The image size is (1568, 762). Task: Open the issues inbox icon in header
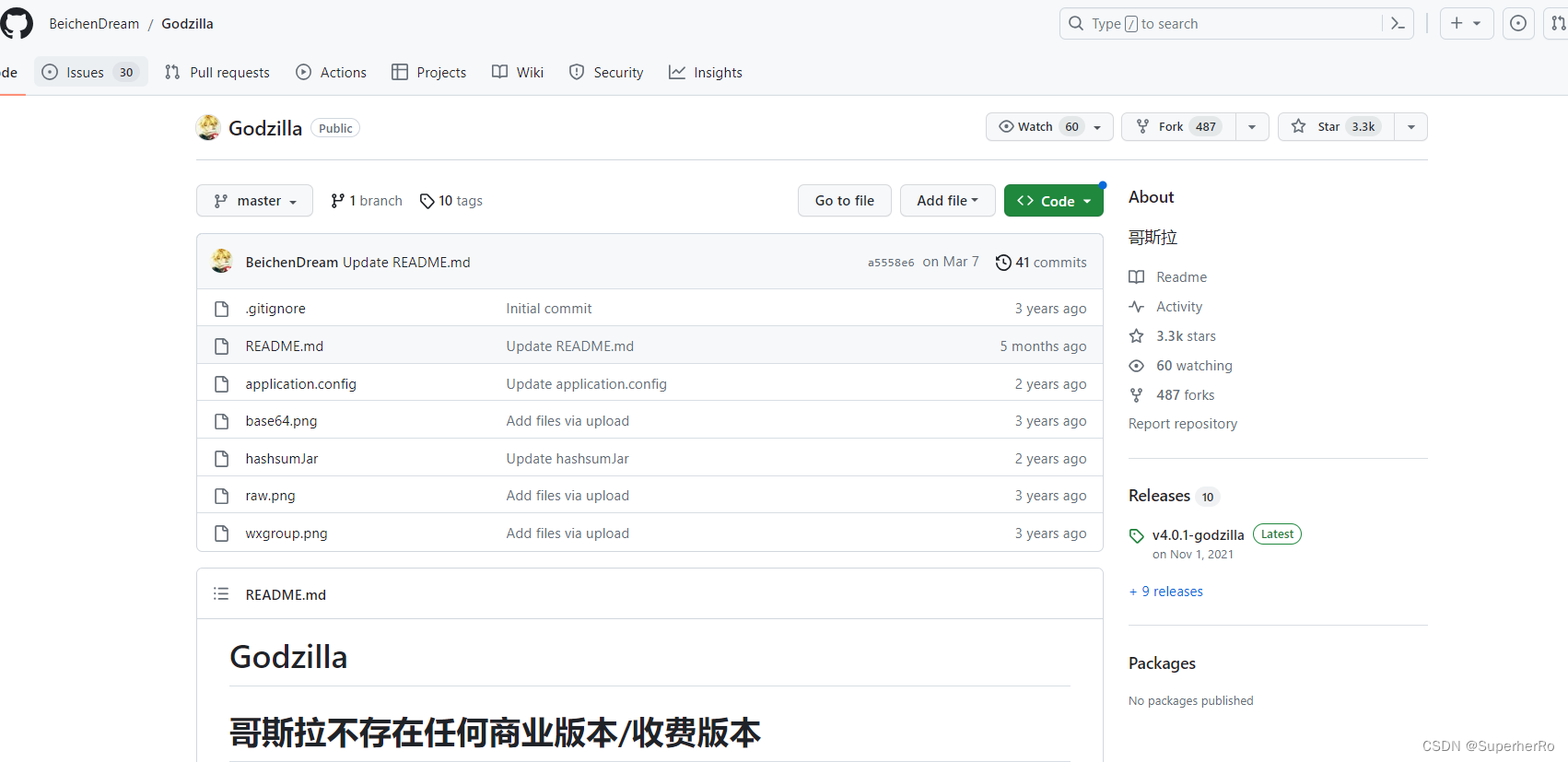1518,24
